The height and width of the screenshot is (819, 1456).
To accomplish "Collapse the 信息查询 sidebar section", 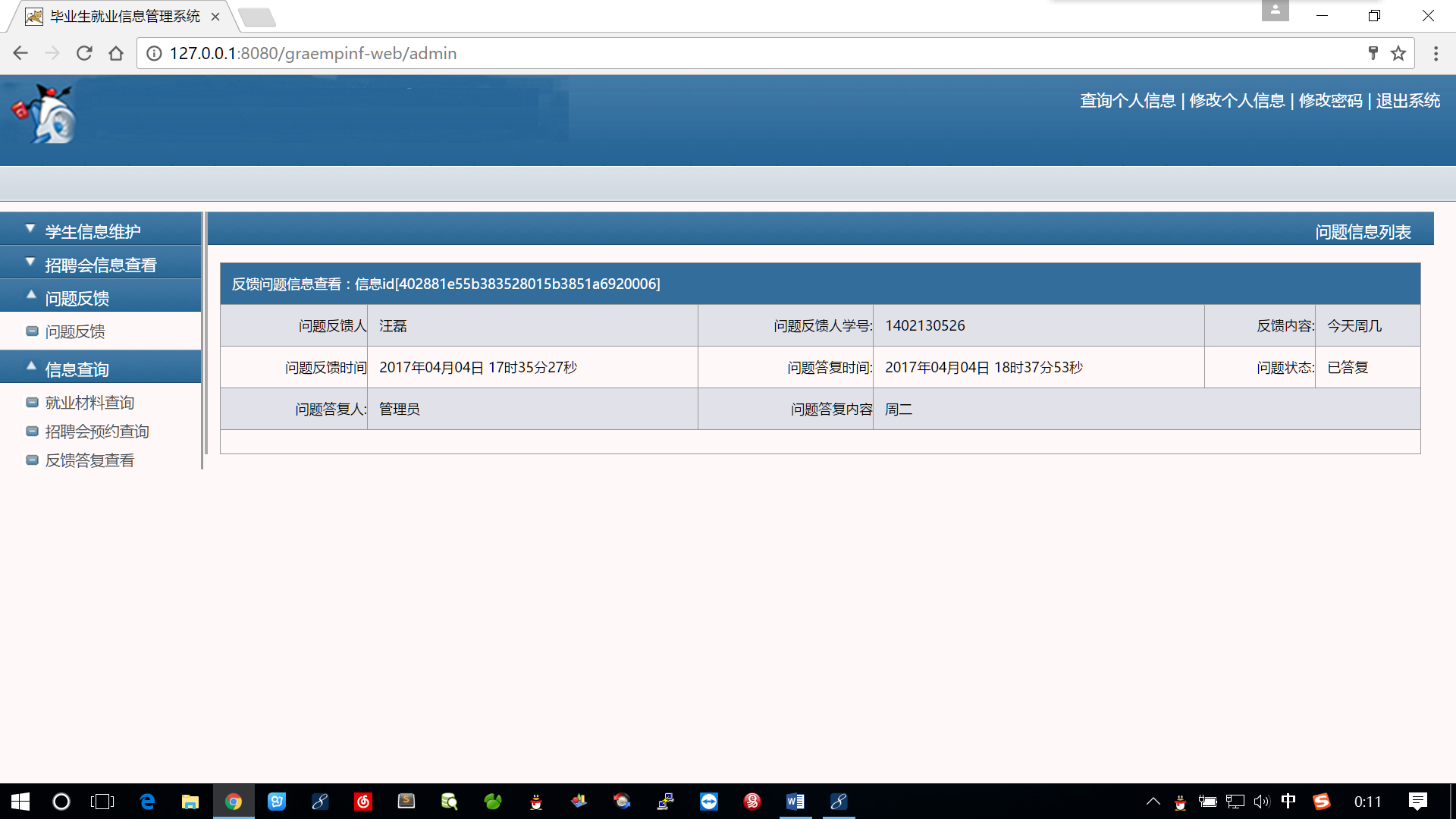I will (x=77, y=369).
